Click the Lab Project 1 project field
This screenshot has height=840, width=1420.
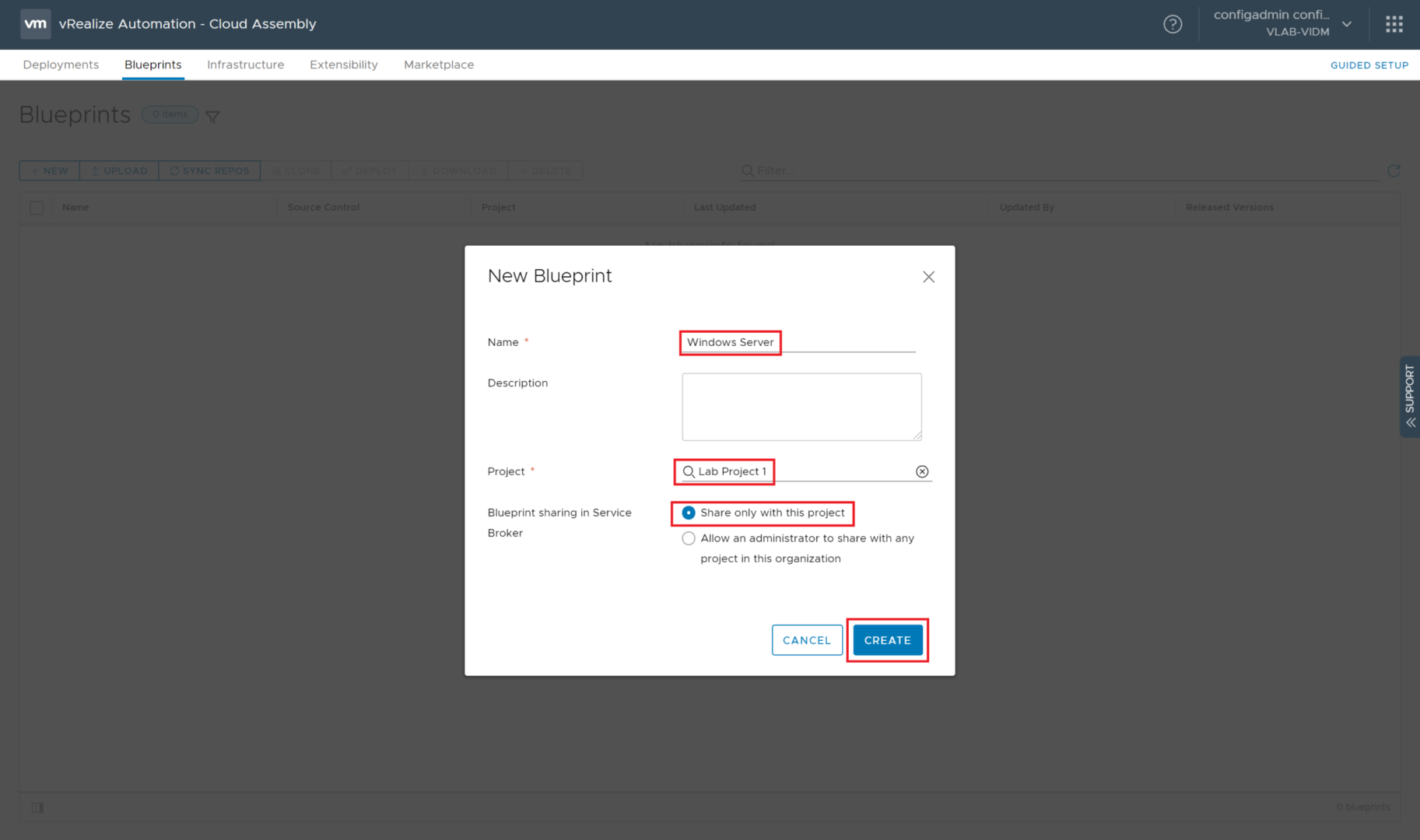(x=806, y=471)
